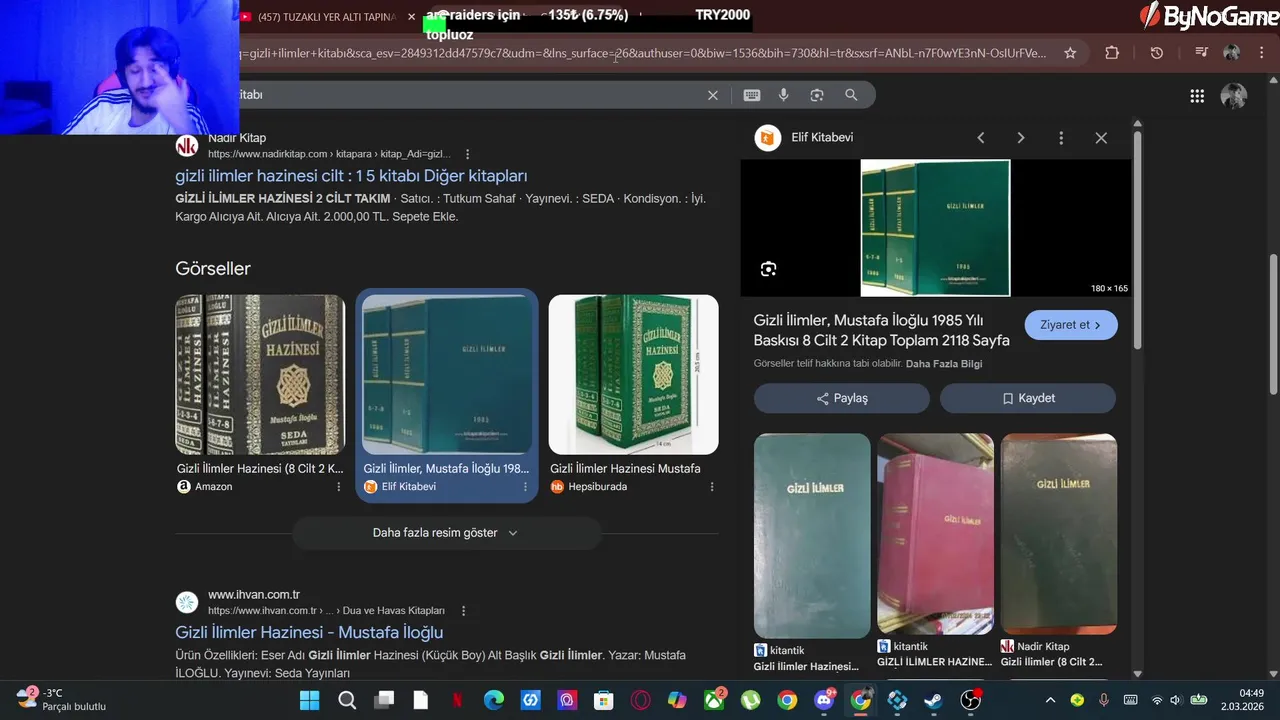Open gizli ilimler hazinesi cilt Nadir Kitap link

(351, 176)
